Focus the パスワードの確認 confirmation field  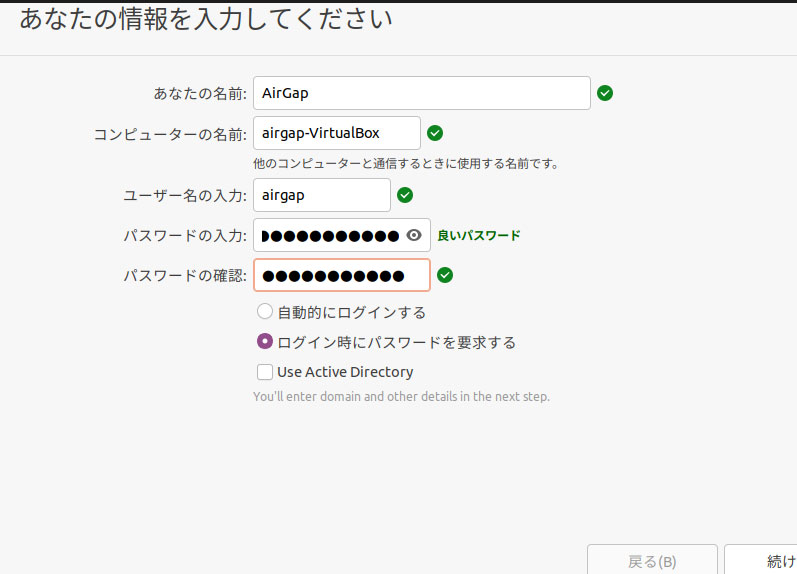[x=342, y=275]
